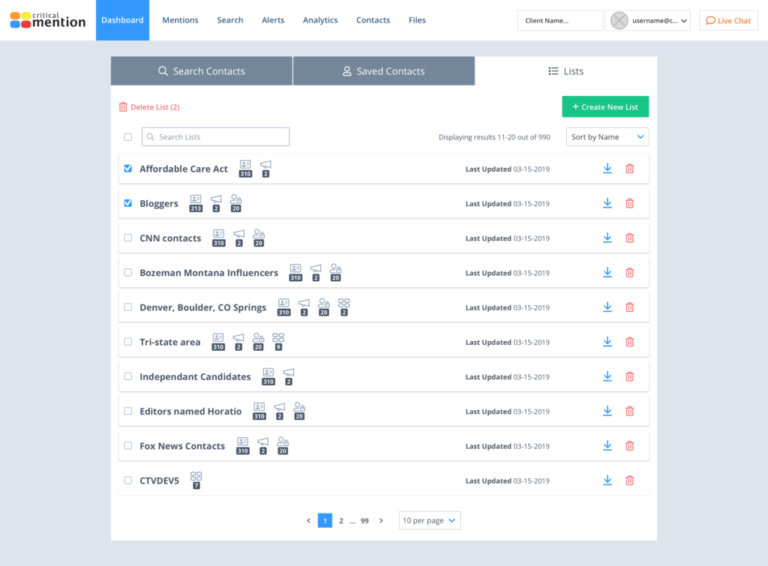Click into the Search Lists field
This screenshot has width=768, height=566.
[216, 137]
